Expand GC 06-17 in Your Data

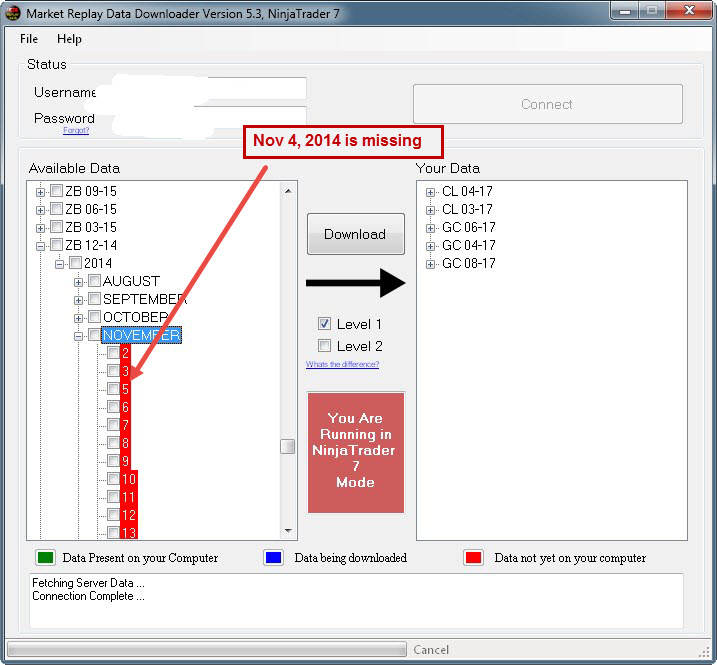click(x=430, y=228)
